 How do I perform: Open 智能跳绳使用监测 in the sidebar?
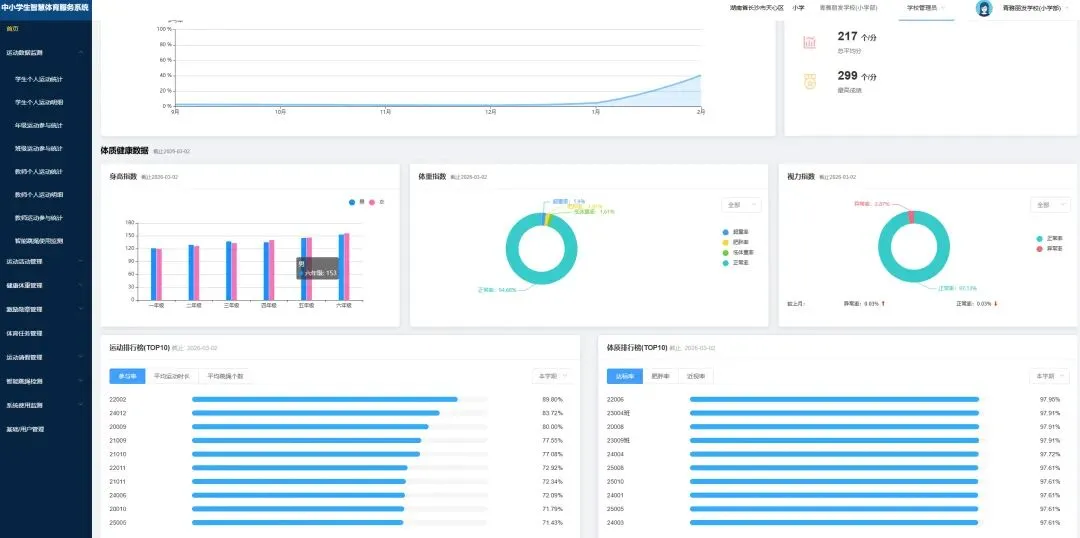39,241
